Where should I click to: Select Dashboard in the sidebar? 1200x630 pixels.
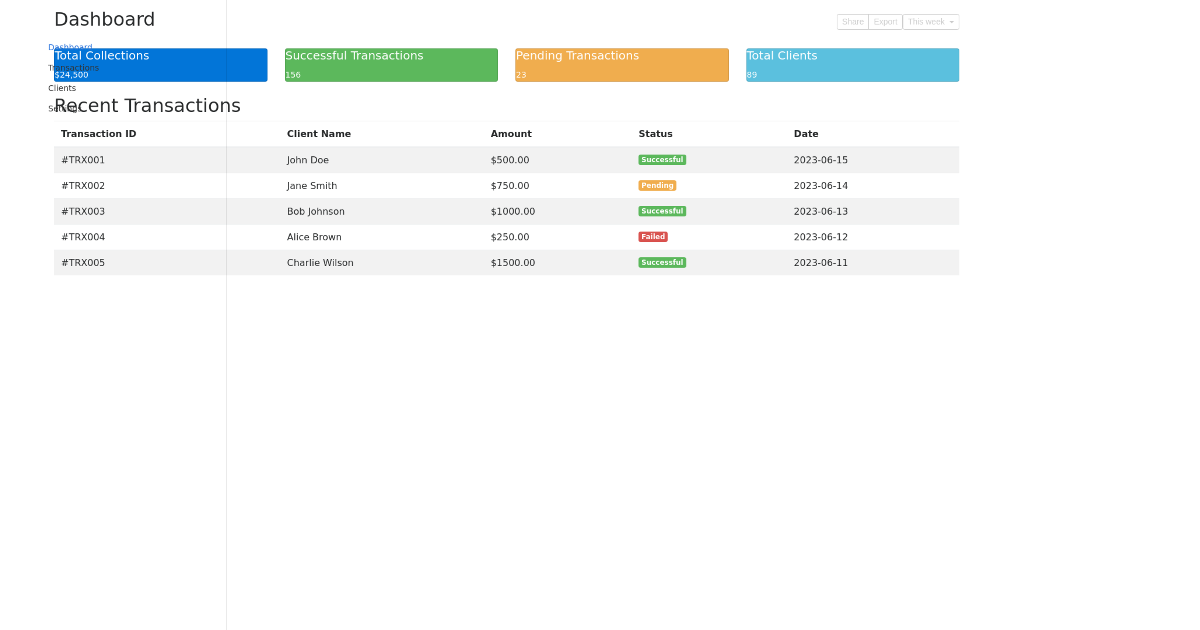[70, 46]
